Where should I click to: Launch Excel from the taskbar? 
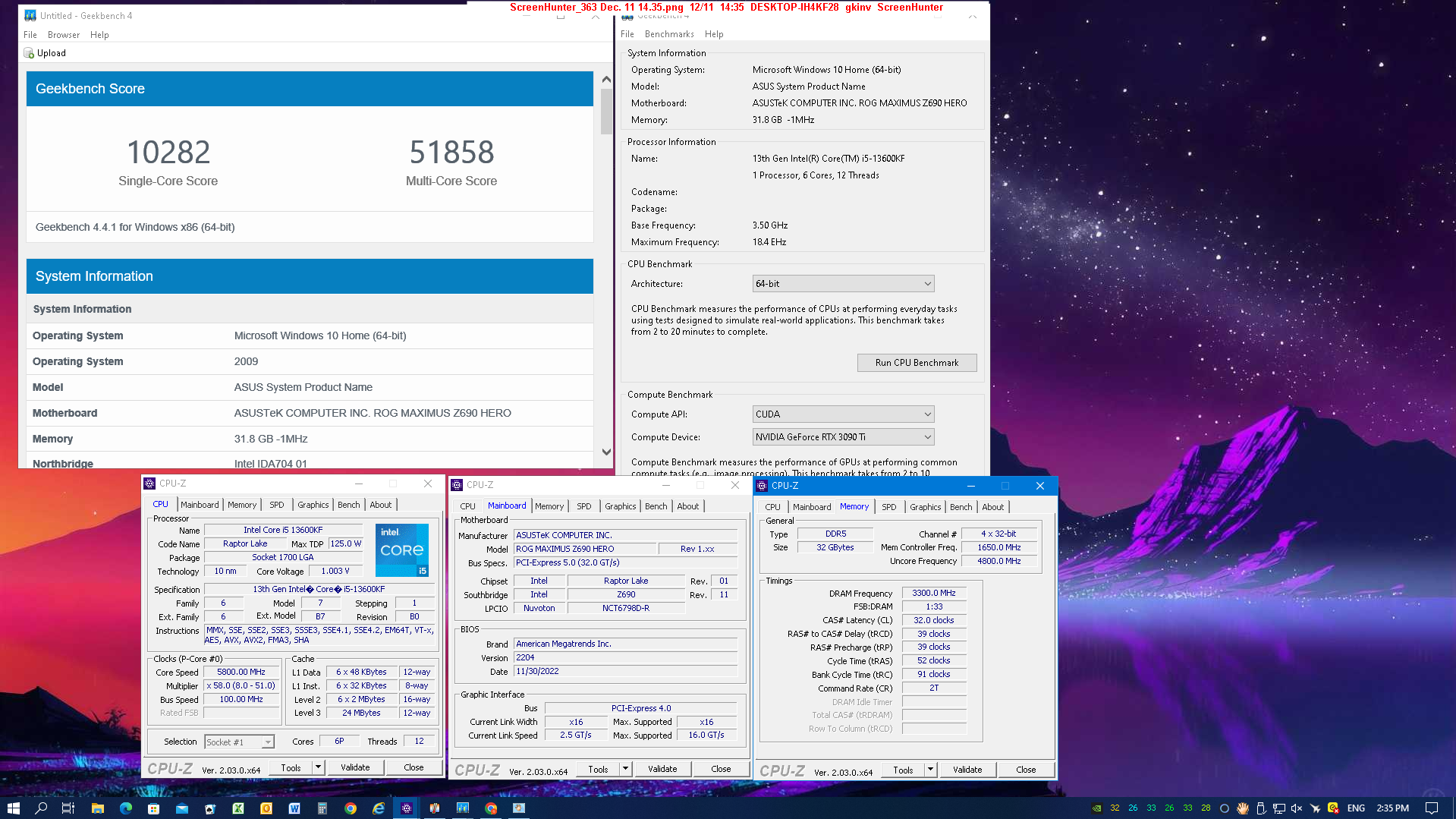(x=238, y=808)
